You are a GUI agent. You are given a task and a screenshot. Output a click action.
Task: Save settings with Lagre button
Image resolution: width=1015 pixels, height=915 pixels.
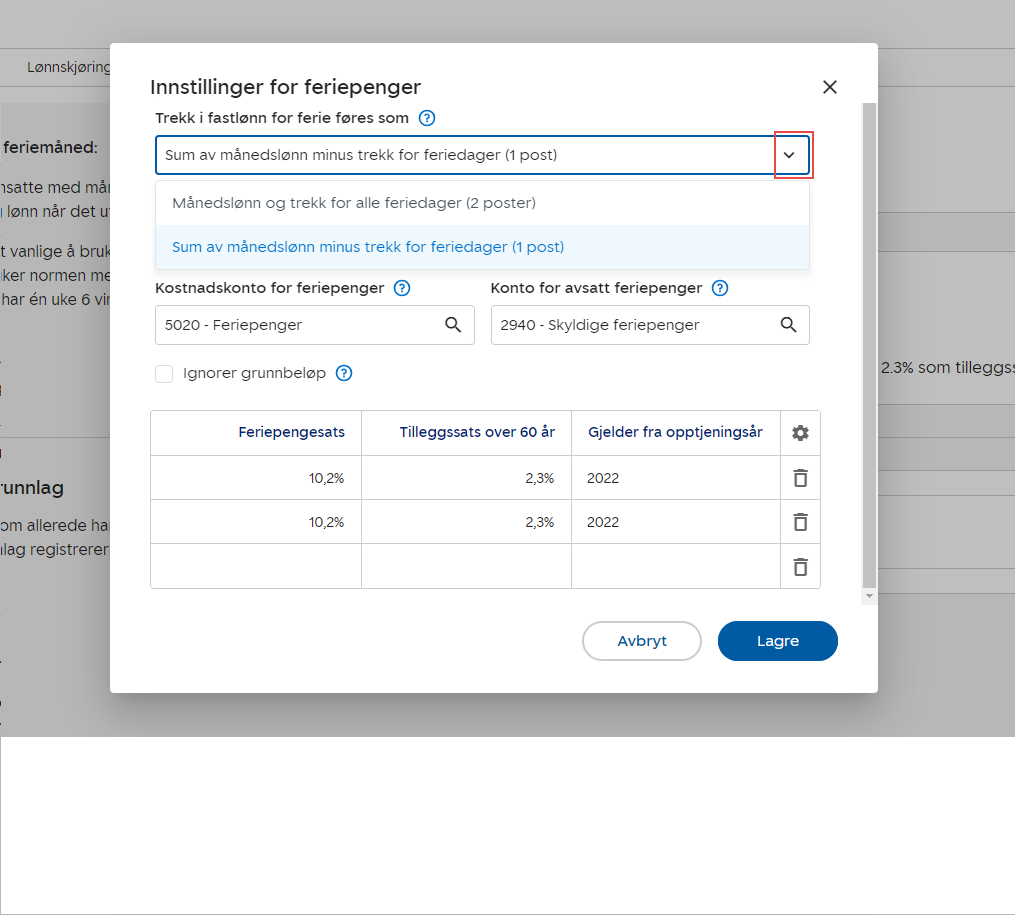(x=777, y=641)
